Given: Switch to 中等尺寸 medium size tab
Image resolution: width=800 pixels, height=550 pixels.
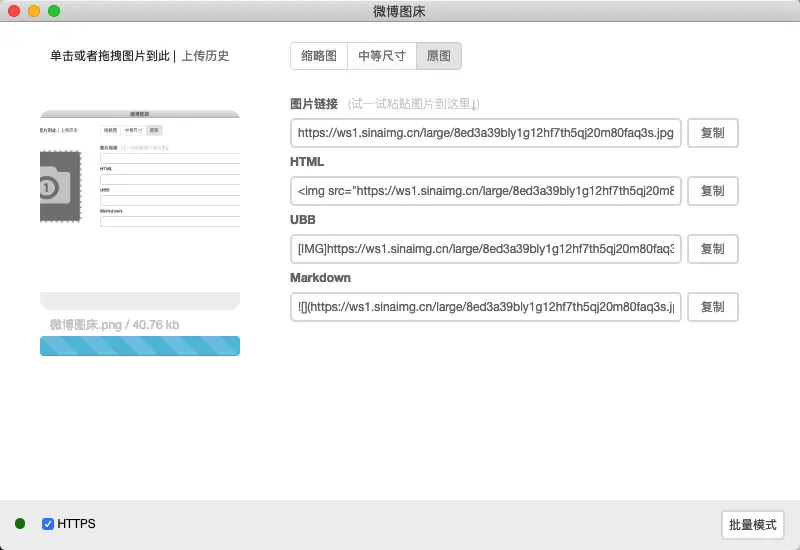Looking at the screenshot, I should [x=382, y=56].
